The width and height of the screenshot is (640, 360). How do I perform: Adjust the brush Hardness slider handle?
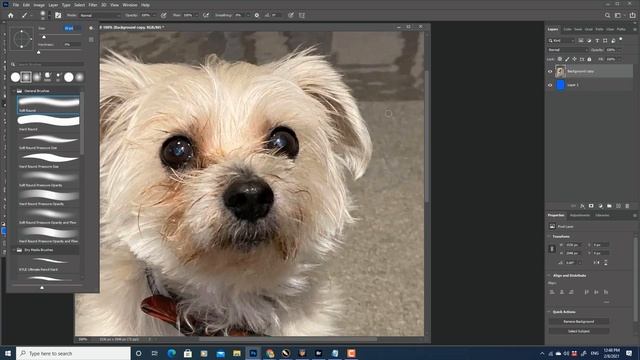point(39,52)
